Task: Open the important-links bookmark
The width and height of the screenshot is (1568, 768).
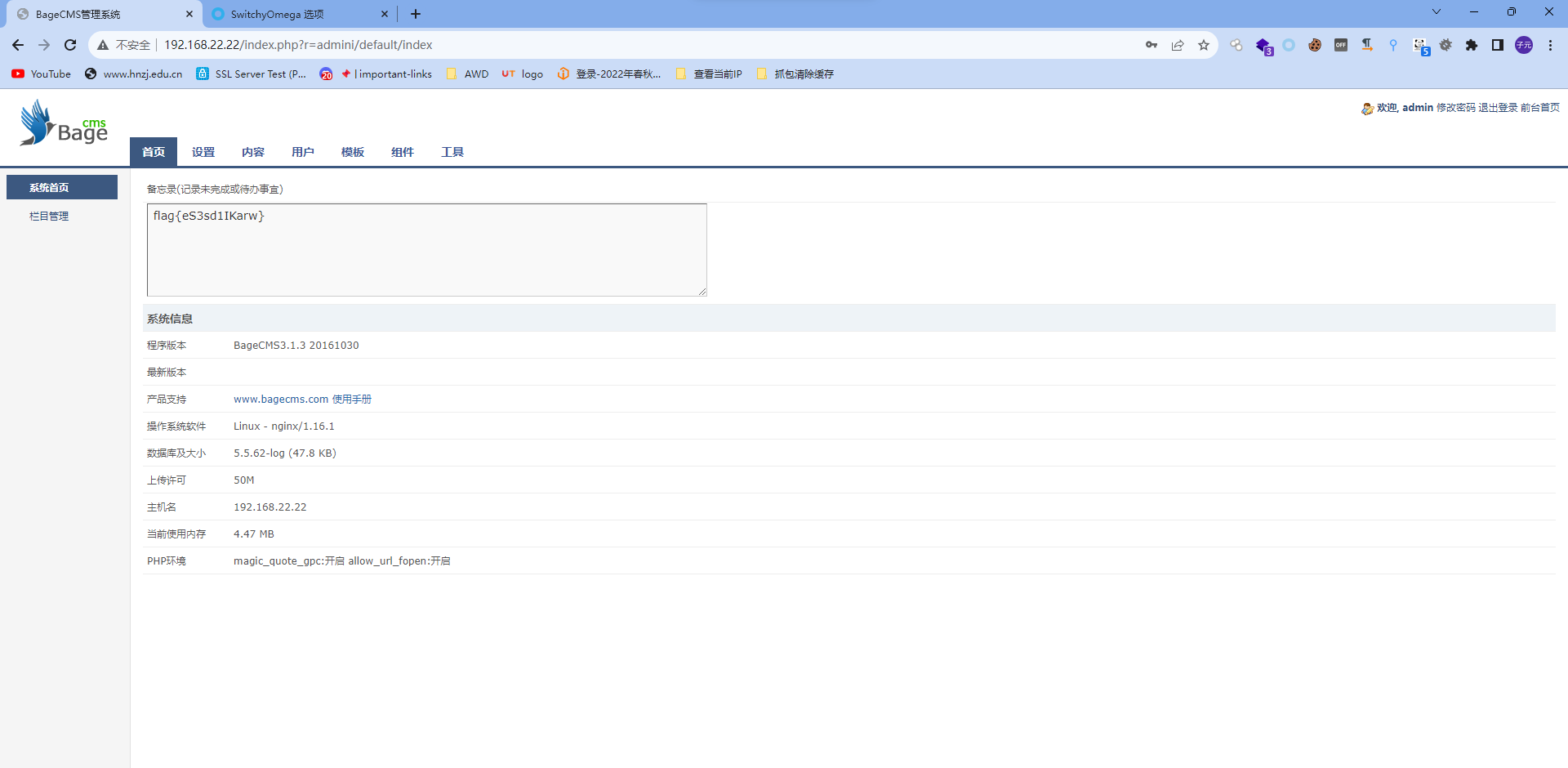Action: pos(387,74)
